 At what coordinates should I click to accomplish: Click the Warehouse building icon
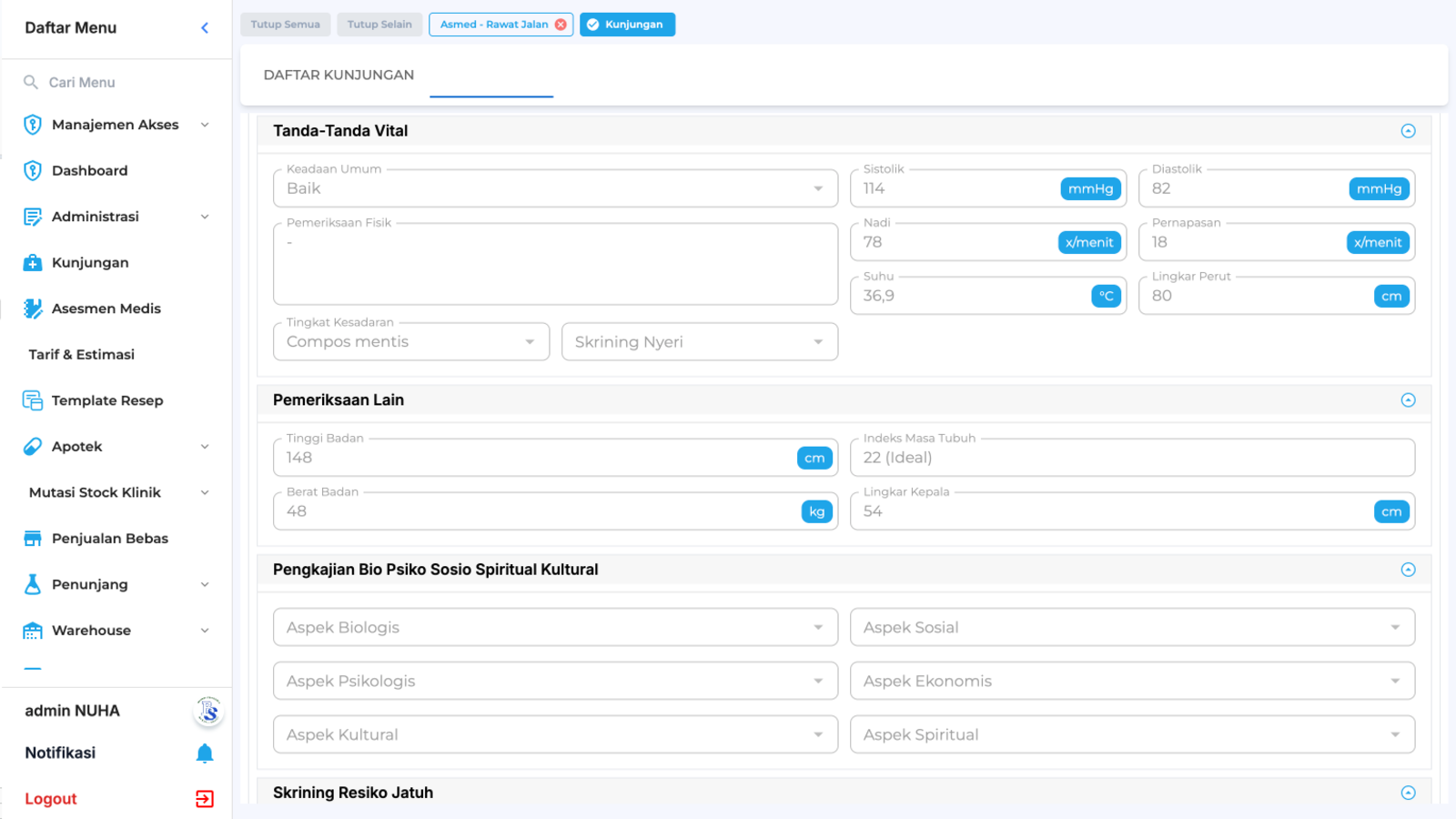click(x=33, y=630)
